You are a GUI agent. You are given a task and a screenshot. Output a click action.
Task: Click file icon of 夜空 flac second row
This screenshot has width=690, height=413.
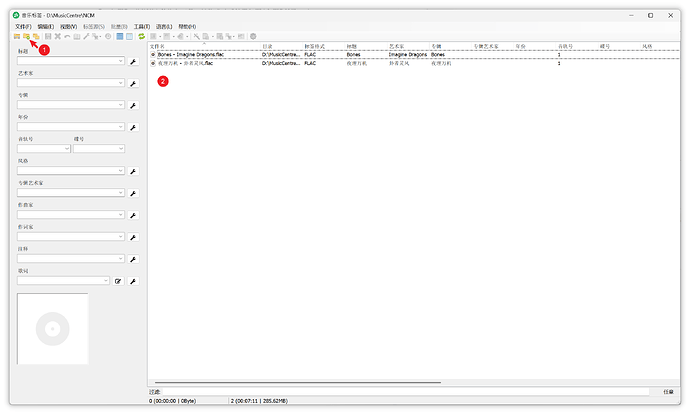click(153, 63)
